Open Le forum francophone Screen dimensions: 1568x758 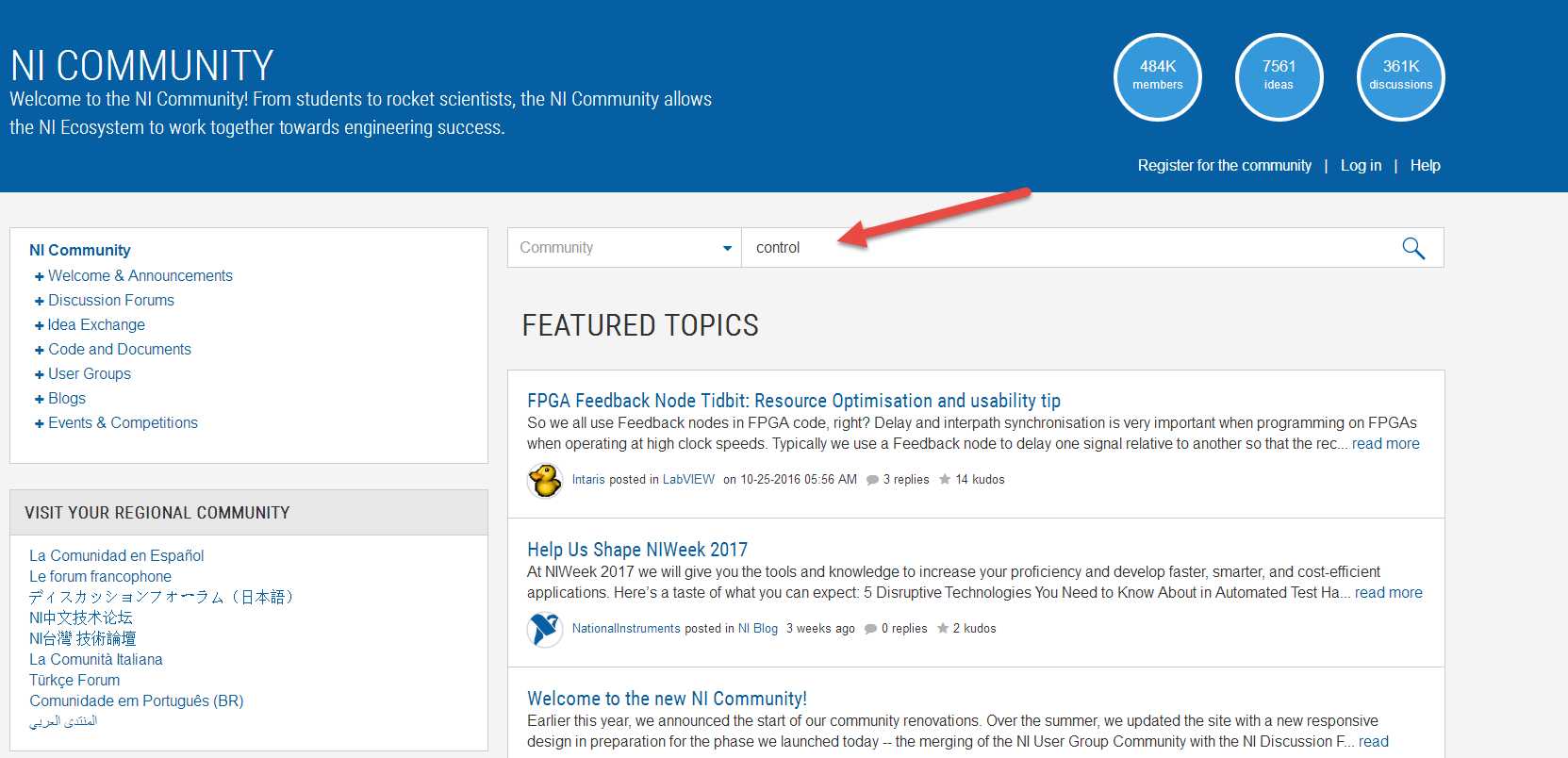(101, 576)
